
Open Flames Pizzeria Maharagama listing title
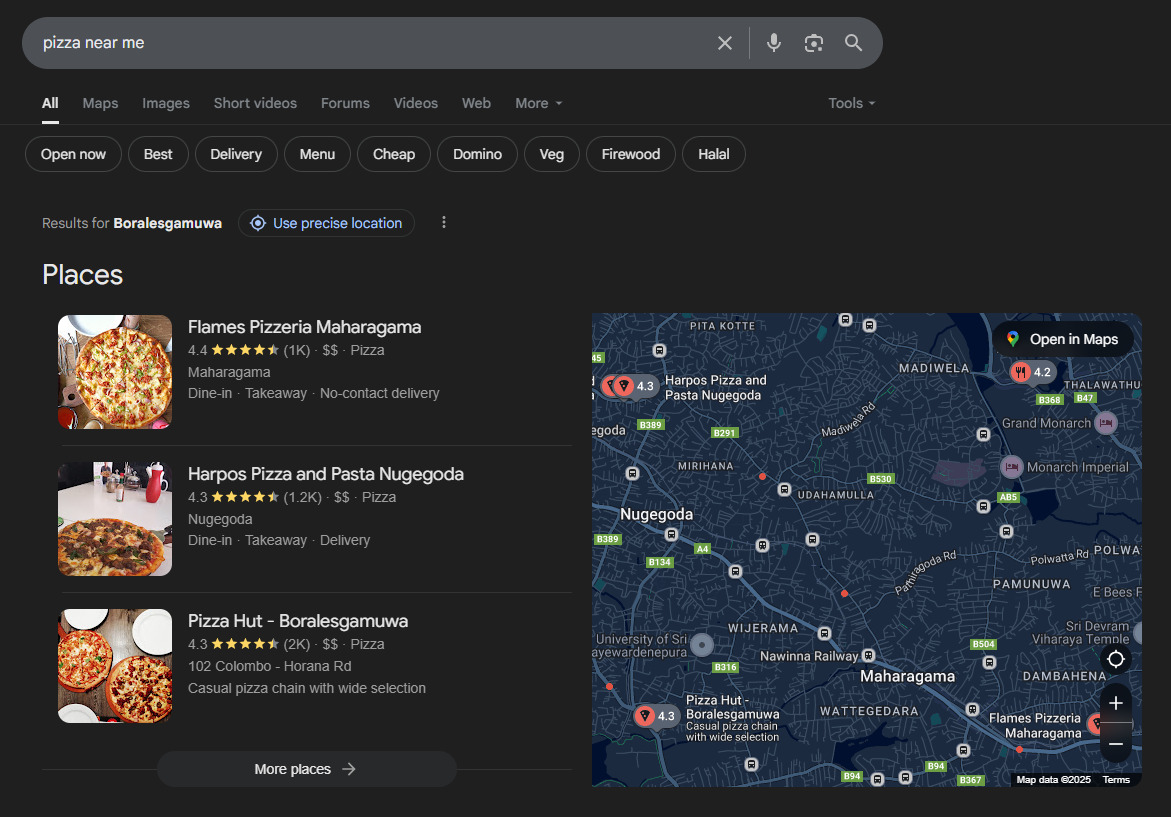(305, 327)
